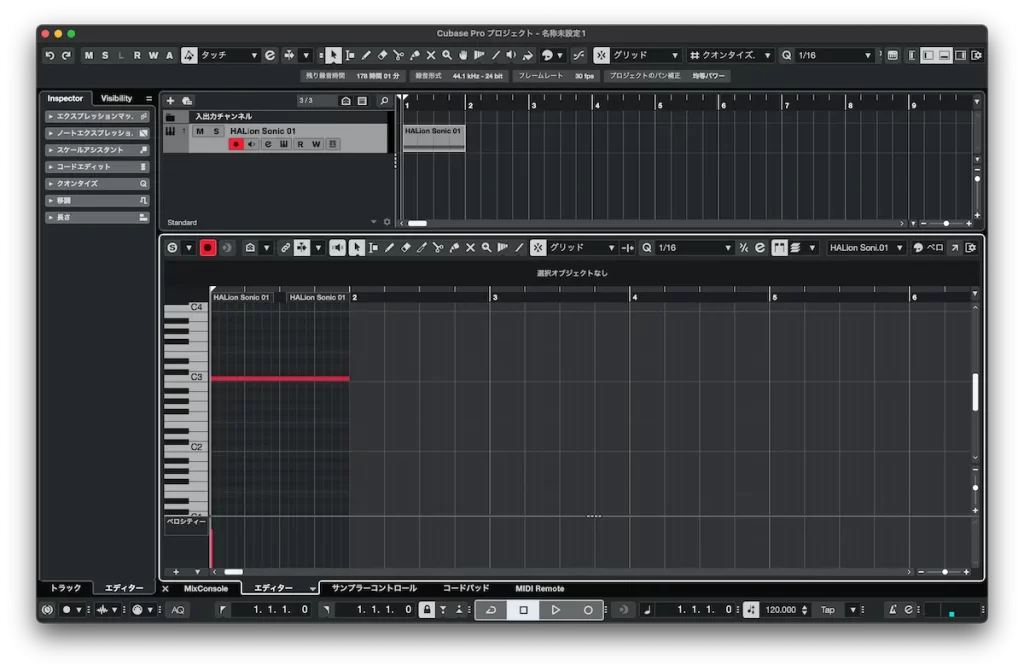The width and height of the screenshot is (1024, 671).
Task: Click the Stop button in the transport bar
Action: point(523,609)
